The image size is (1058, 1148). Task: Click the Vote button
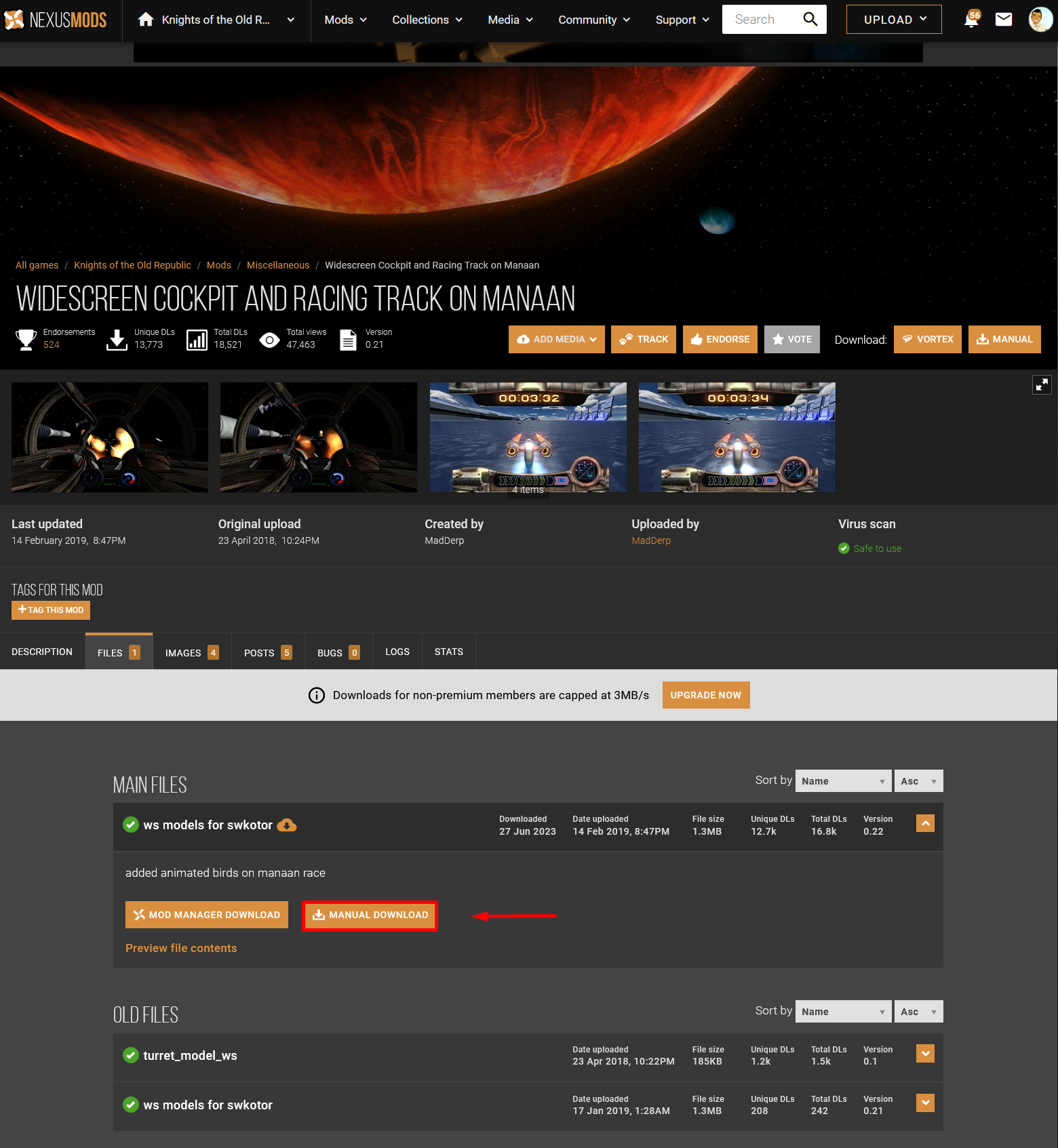792,339
